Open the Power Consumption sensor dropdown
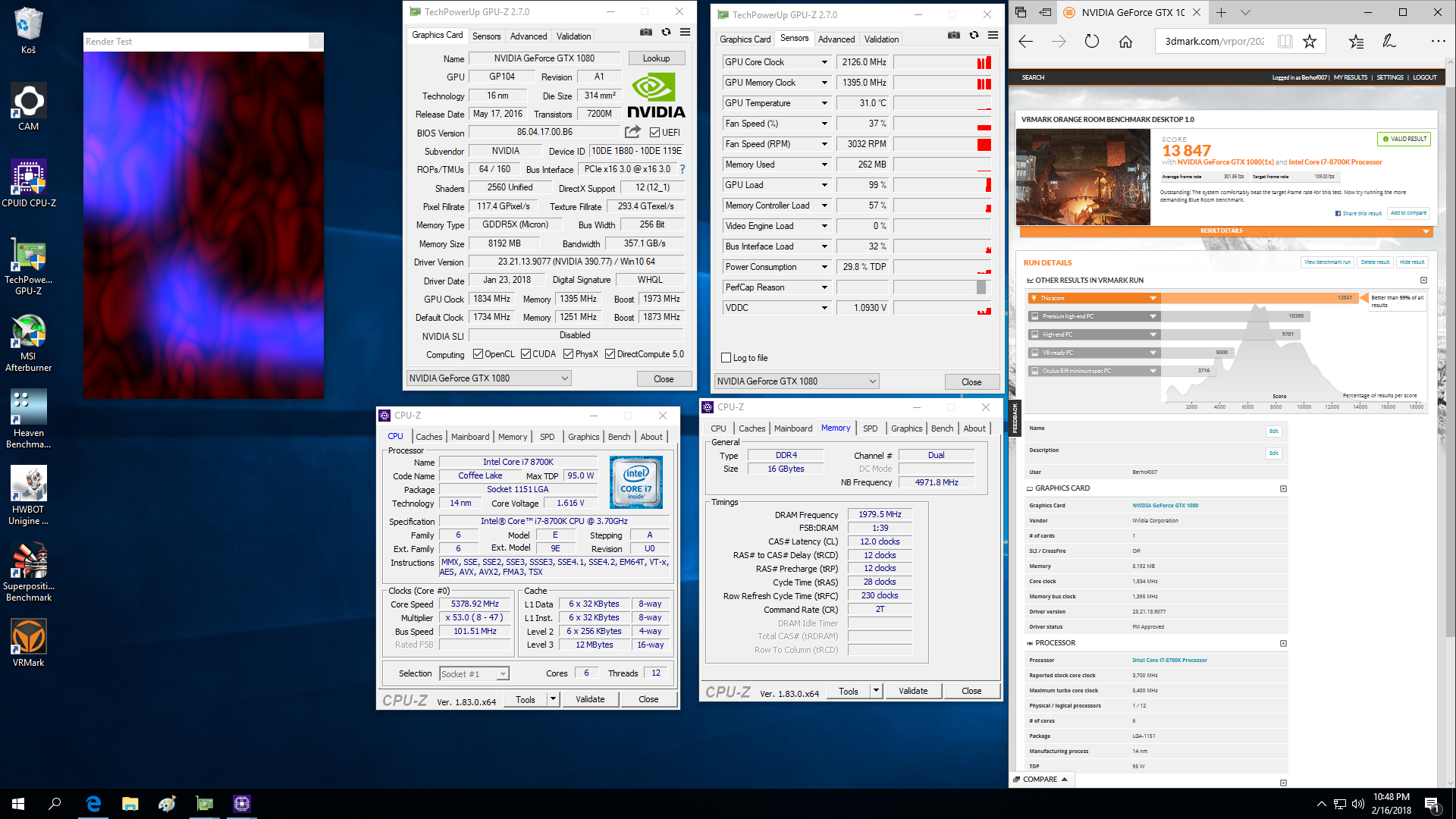 pyautogui.click(x=824, y=267)
